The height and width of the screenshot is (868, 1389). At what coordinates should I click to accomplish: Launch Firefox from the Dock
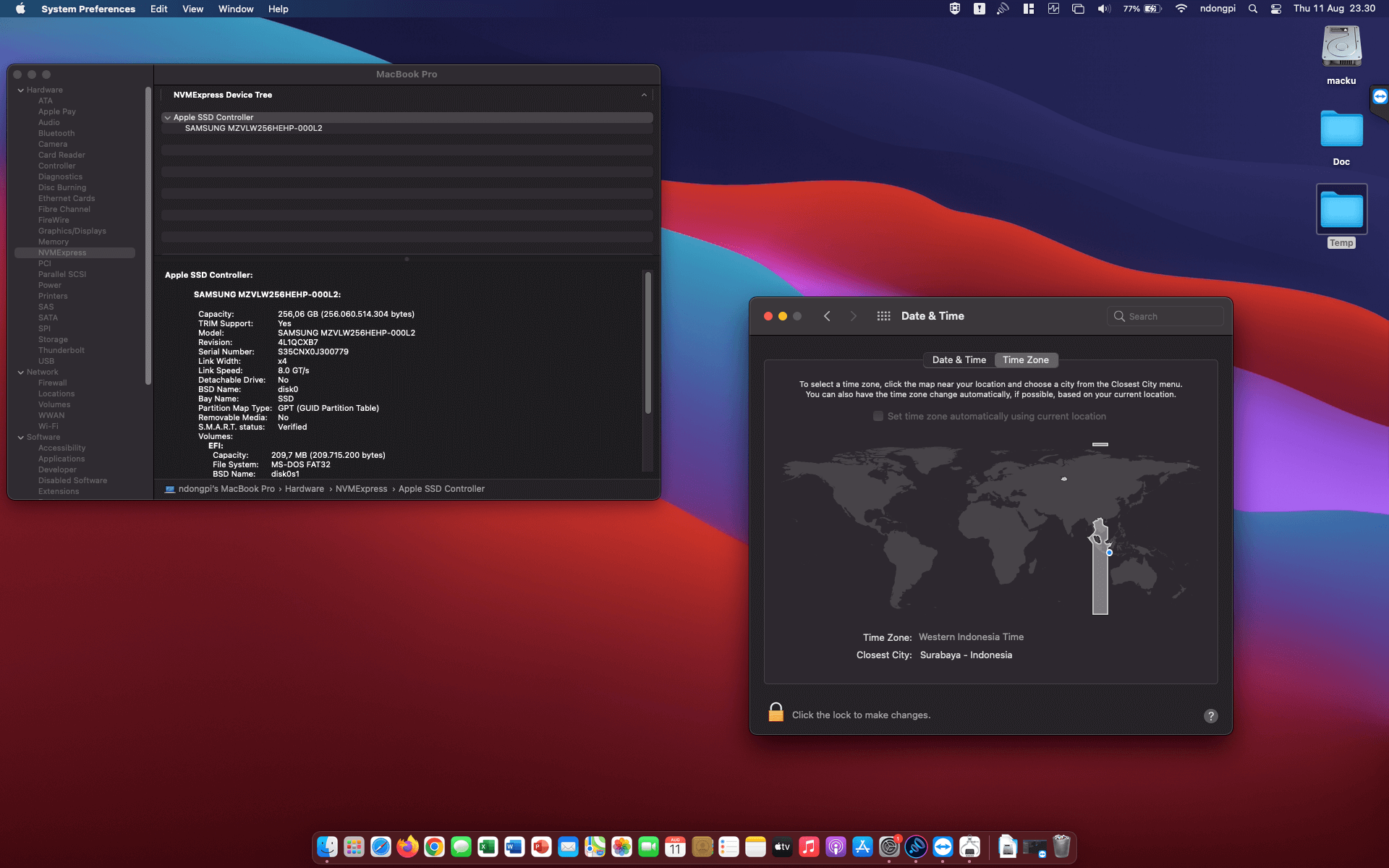[407, 846]
